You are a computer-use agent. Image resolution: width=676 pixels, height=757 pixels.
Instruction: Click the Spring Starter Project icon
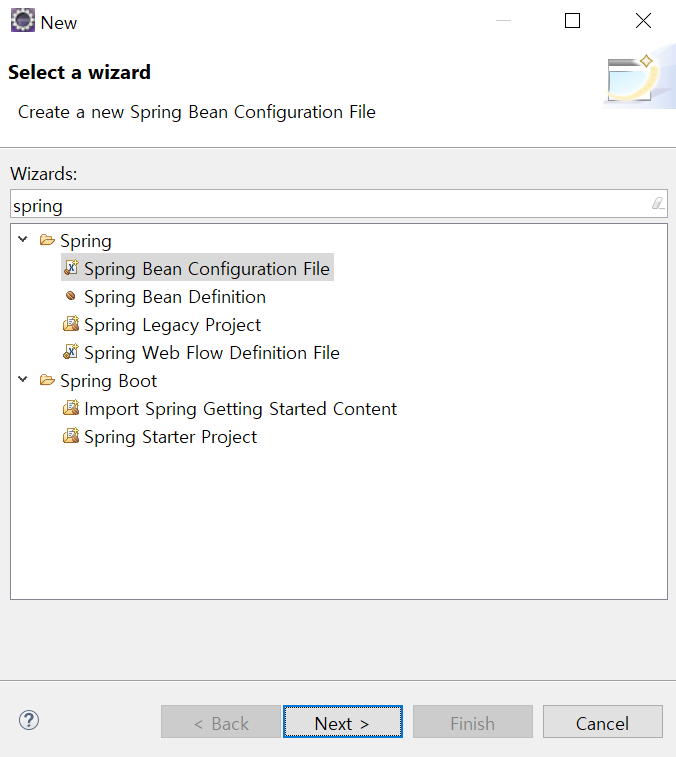[x=71, y=435]
